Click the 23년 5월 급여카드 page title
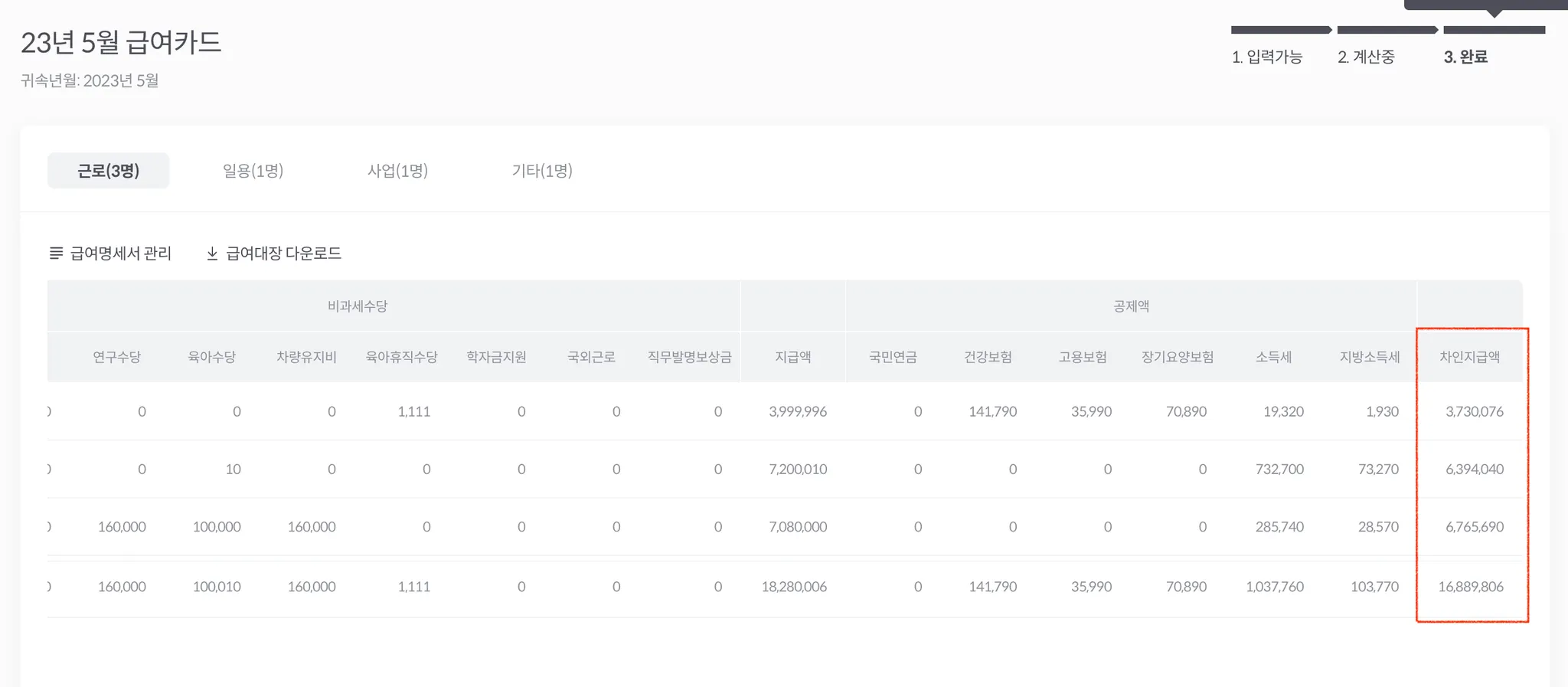This screenshot has height=687, width=1568. pyautogui.click(x=121, y=42)
